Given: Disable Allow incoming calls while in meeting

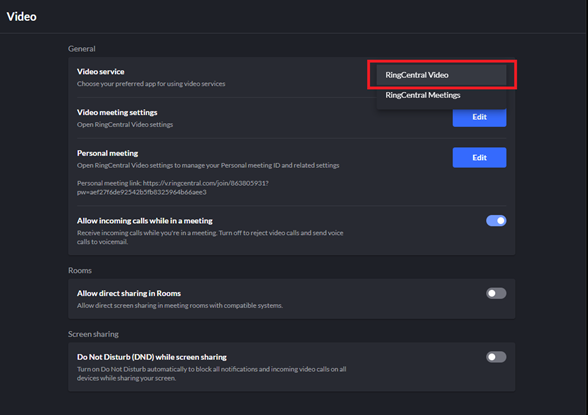Looking at the screenshot, I should coord(496,221).
